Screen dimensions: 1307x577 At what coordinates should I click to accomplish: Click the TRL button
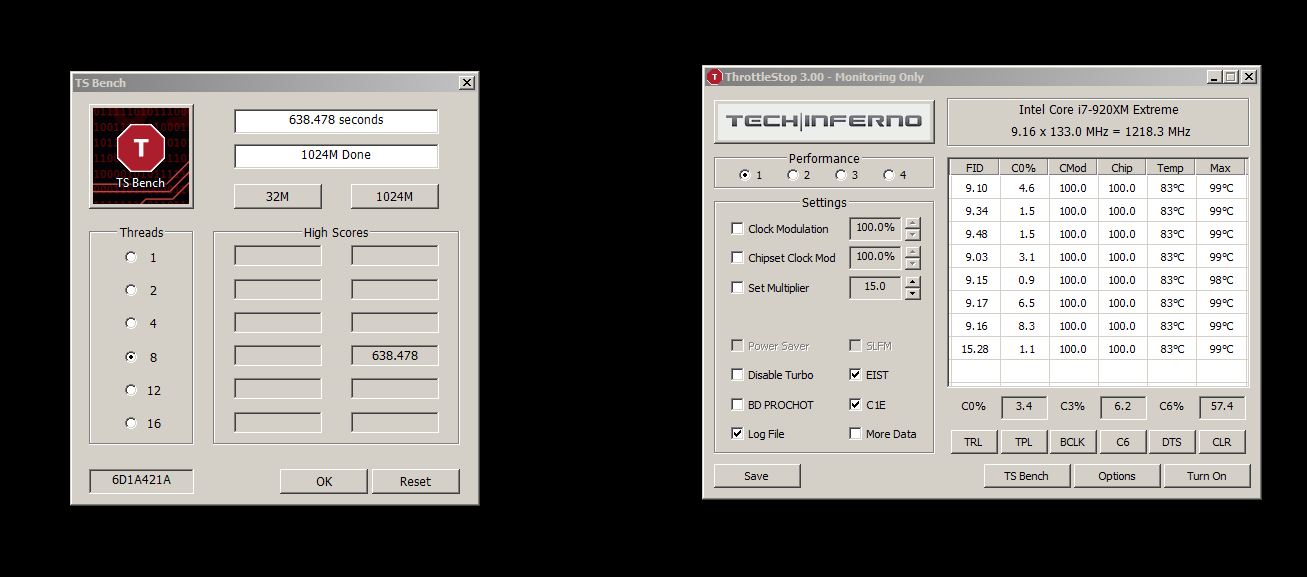point(973,442)
